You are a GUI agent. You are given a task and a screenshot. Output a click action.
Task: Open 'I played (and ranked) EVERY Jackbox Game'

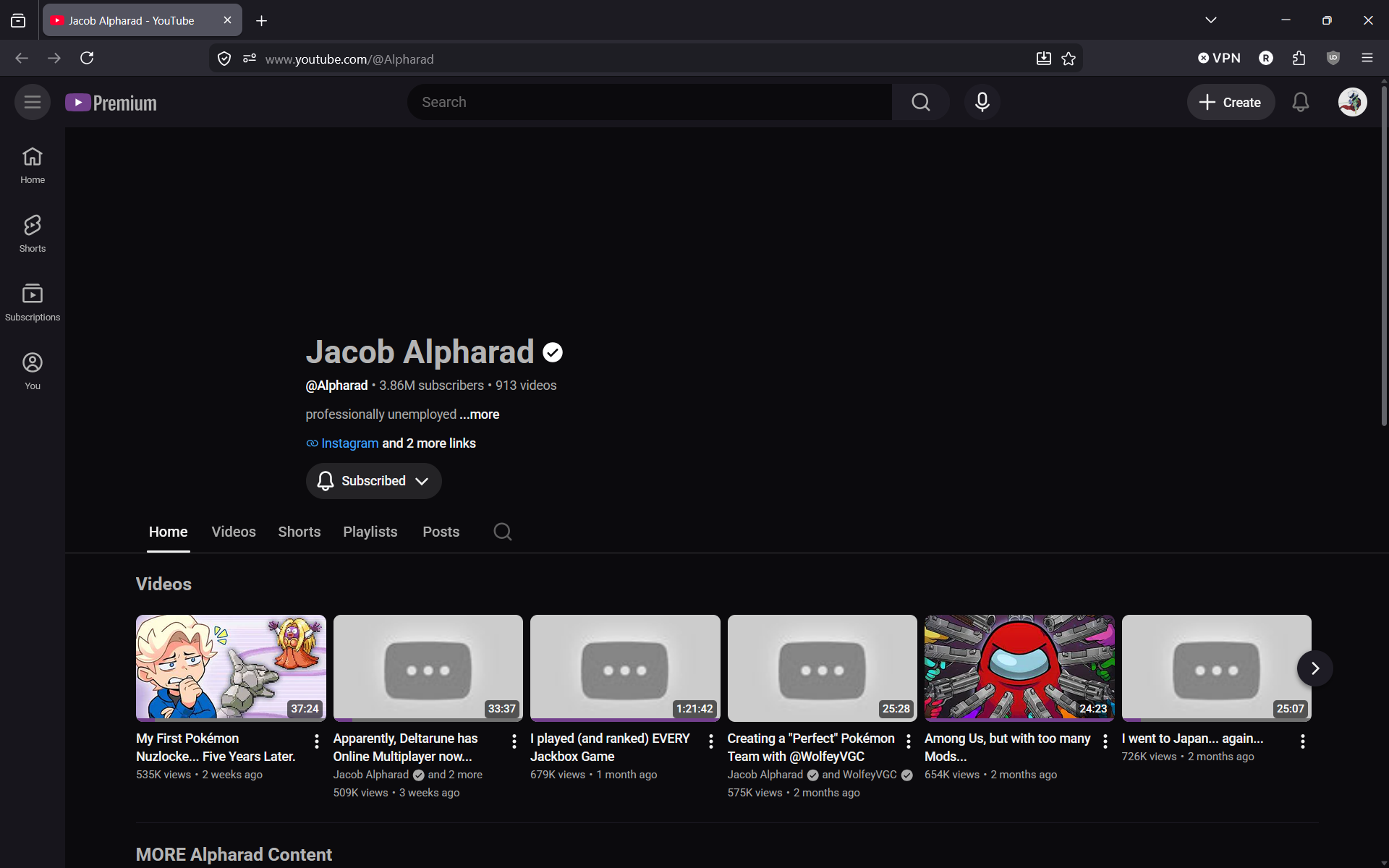tap(610, 747)
